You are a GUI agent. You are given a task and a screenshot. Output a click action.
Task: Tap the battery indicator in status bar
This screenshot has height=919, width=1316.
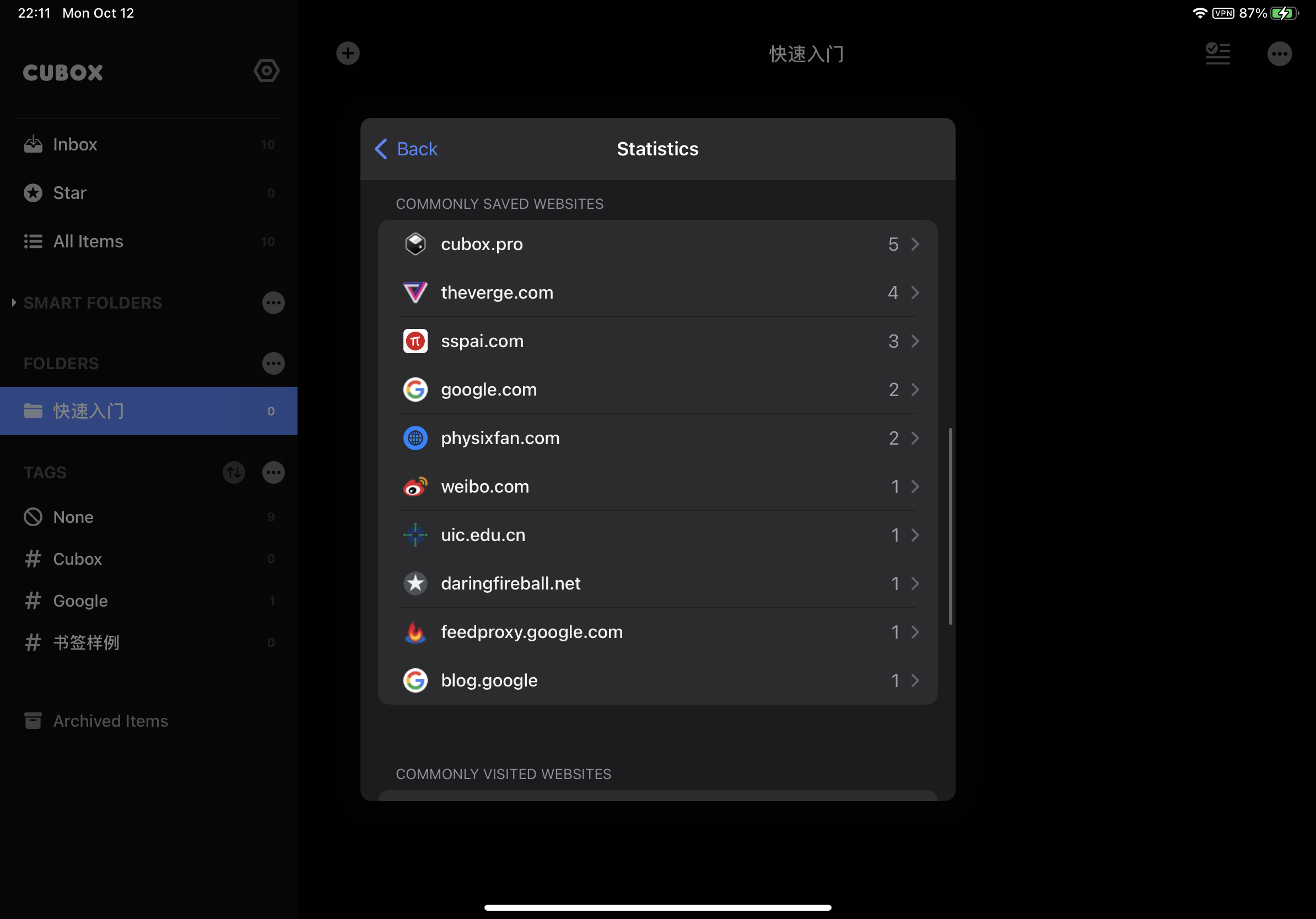tap(1284, 13)
